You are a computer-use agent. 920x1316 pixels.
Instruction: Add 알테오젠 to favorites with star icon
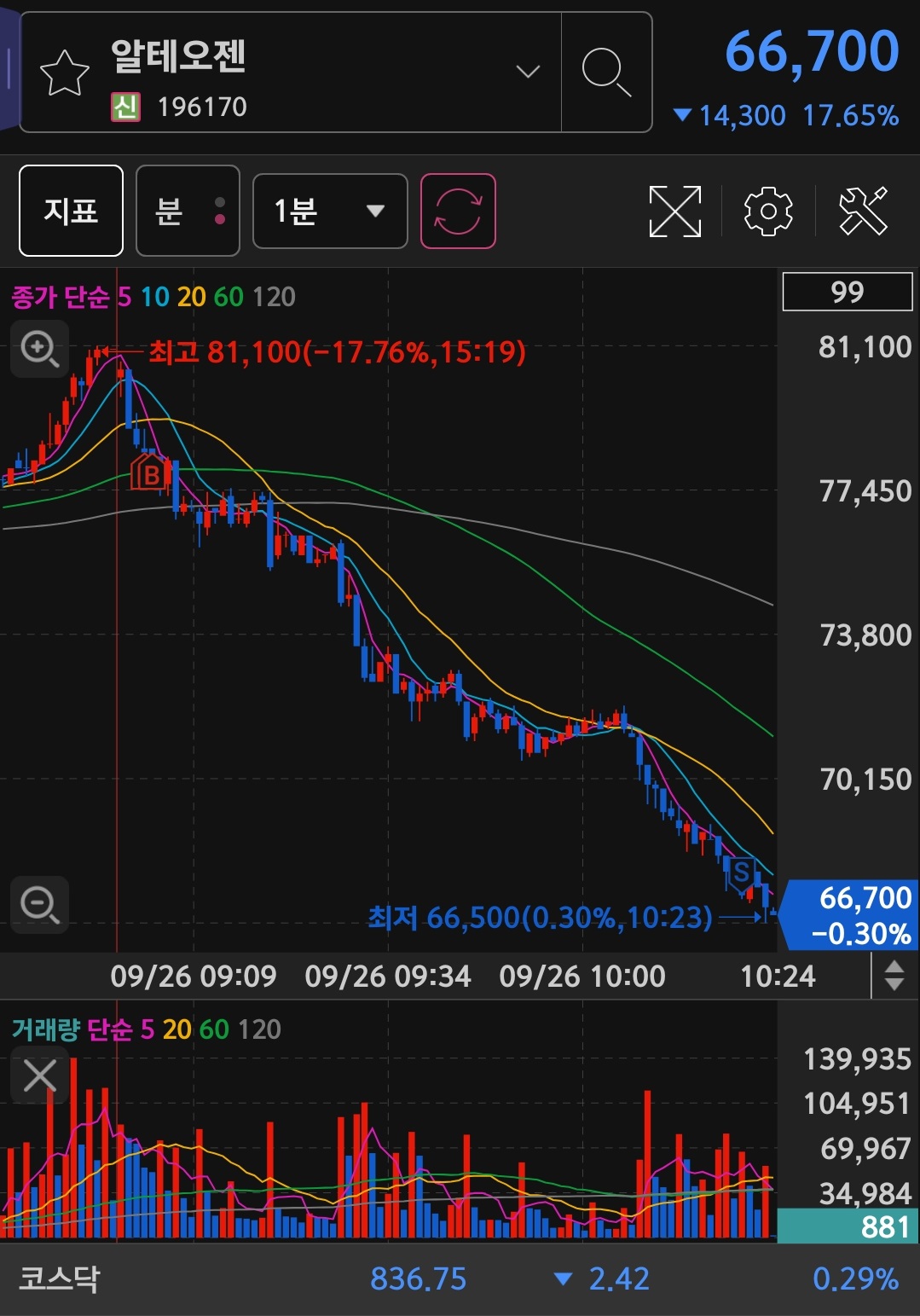(65, 73)
